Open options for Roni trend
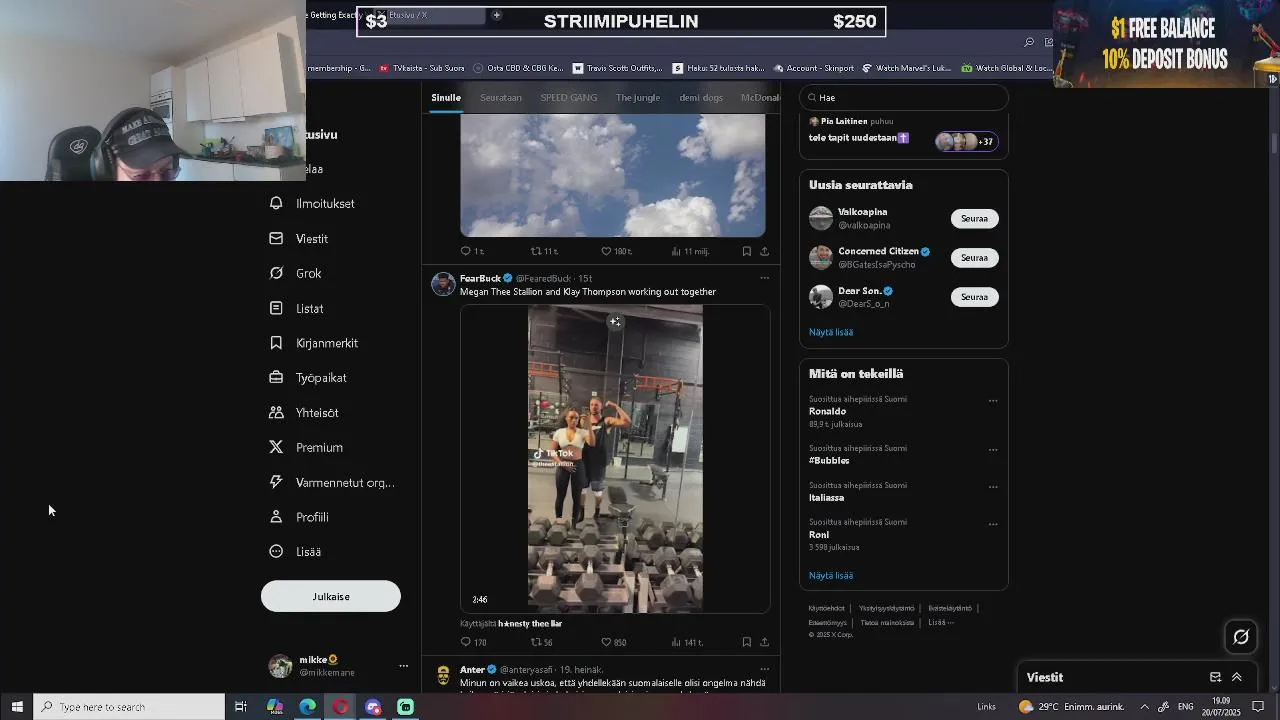This screenshot has width=1280, height=720. coord(993,524)
